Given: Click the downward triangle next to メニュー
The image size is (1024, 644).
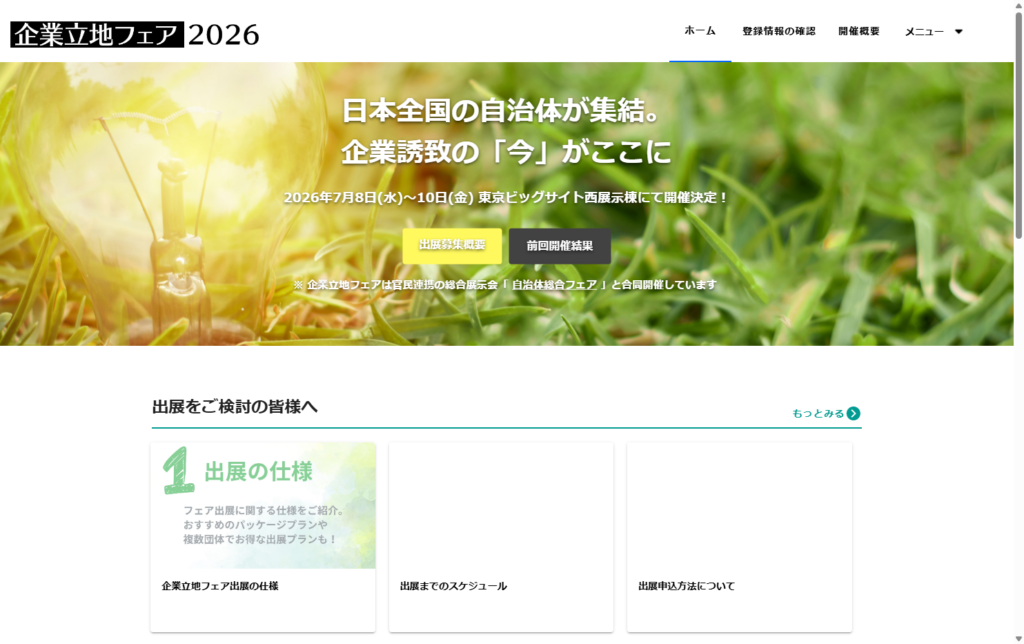Looking at the screenshot, I should coord(958,31).
